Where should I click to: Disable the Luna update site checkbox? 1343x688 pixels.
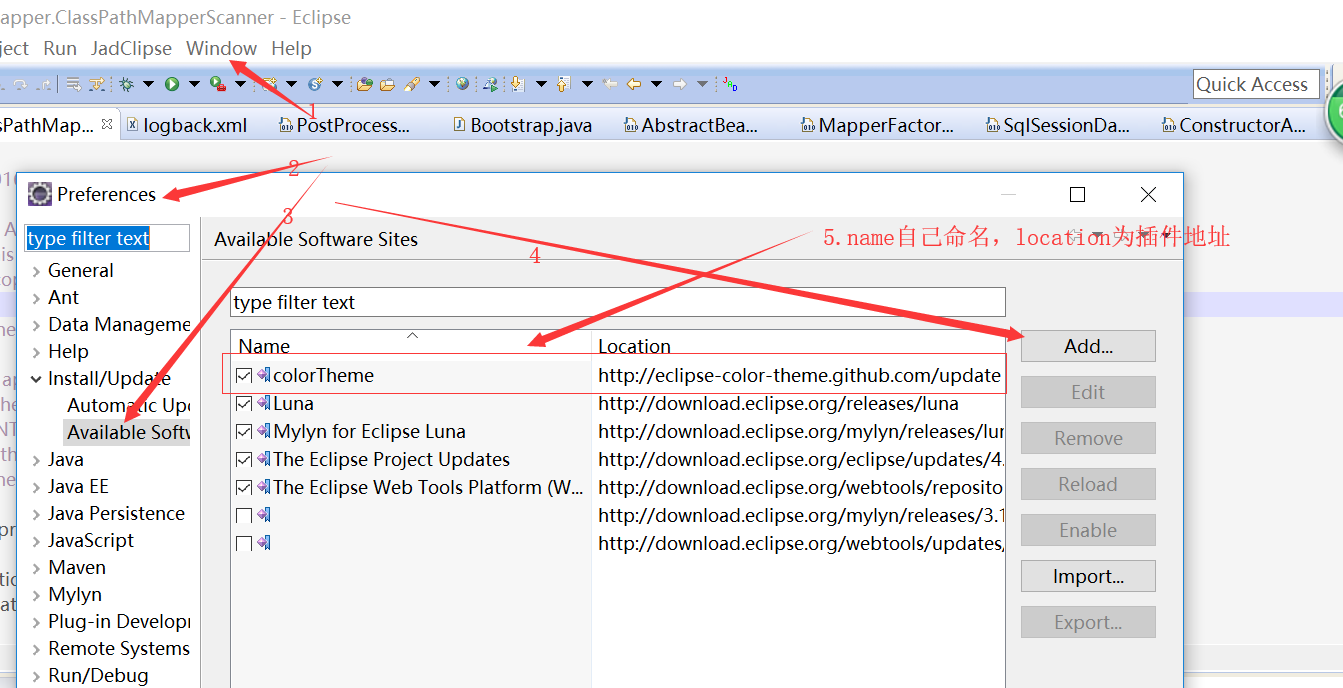[x=244, y=404]
